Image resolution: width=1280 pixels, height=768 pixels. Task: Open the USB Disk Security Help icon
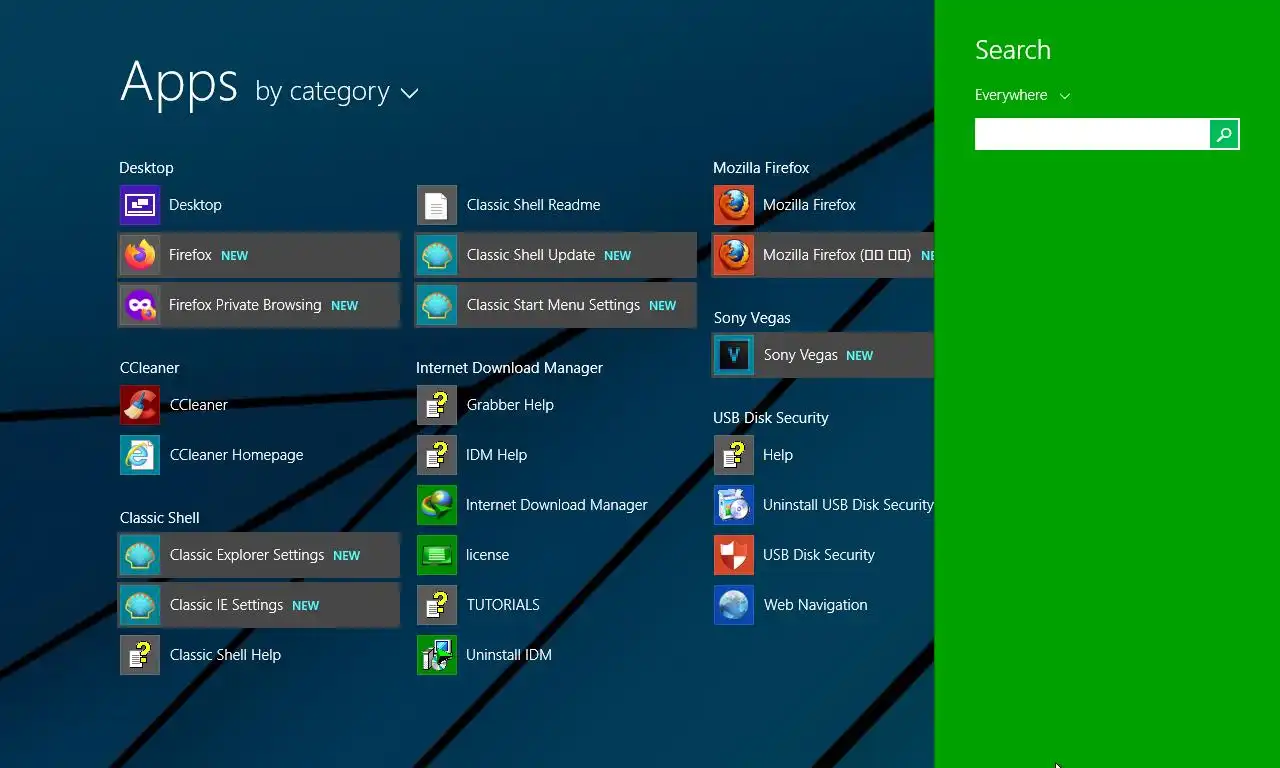[734, 455]
